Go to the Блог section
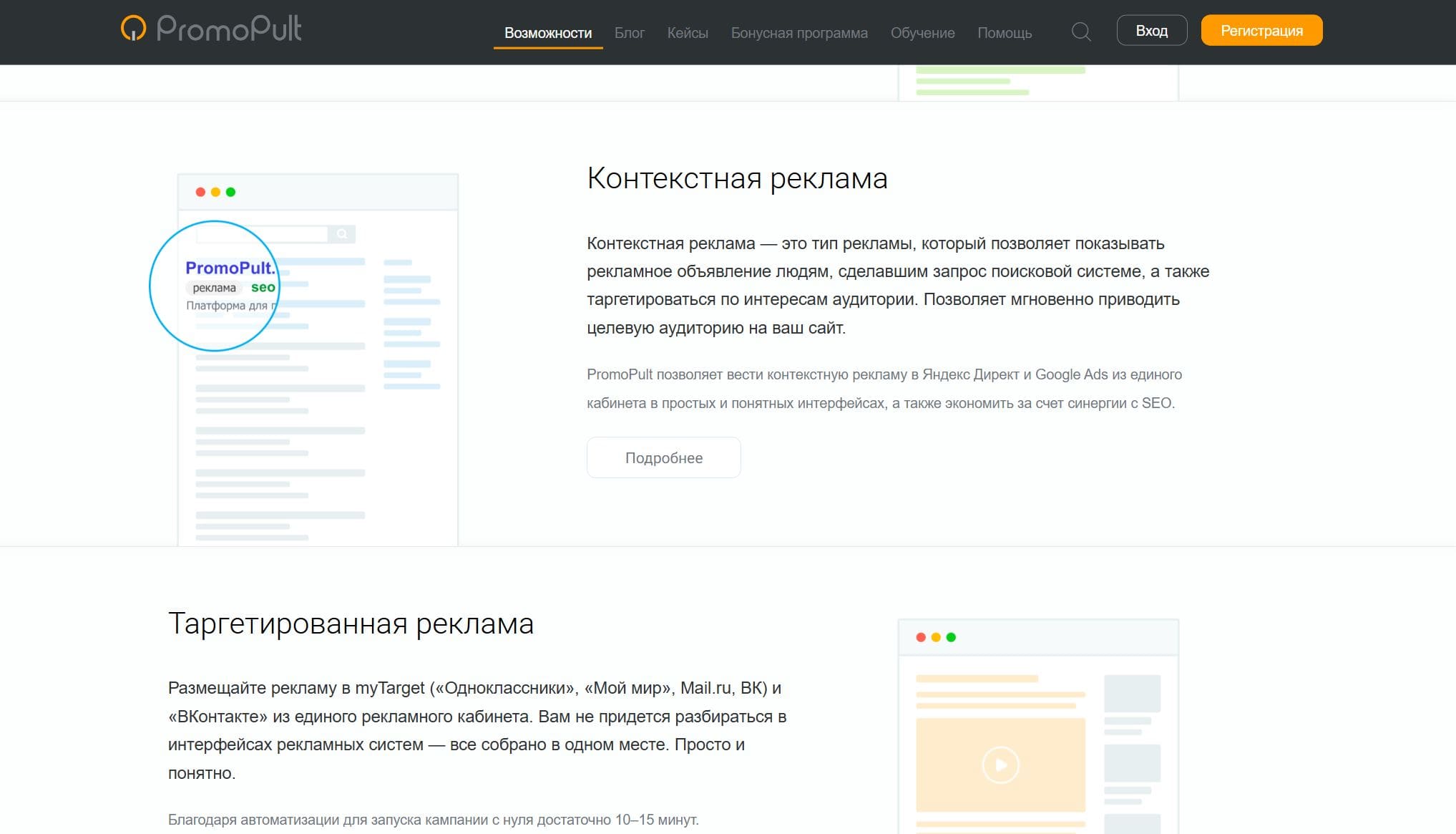 [x=629, y=33]
